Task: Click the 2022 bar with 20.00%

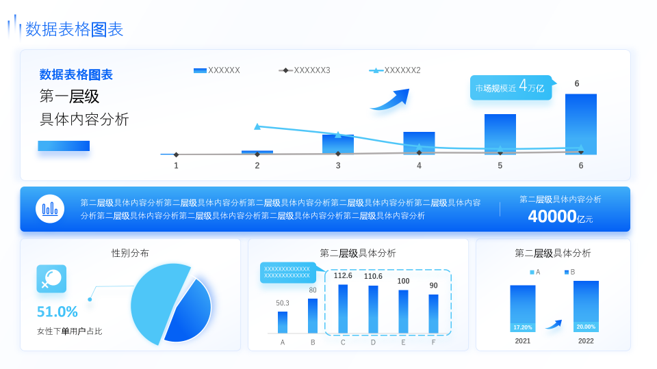Action: pyautogui.click(x=586, y=306)
